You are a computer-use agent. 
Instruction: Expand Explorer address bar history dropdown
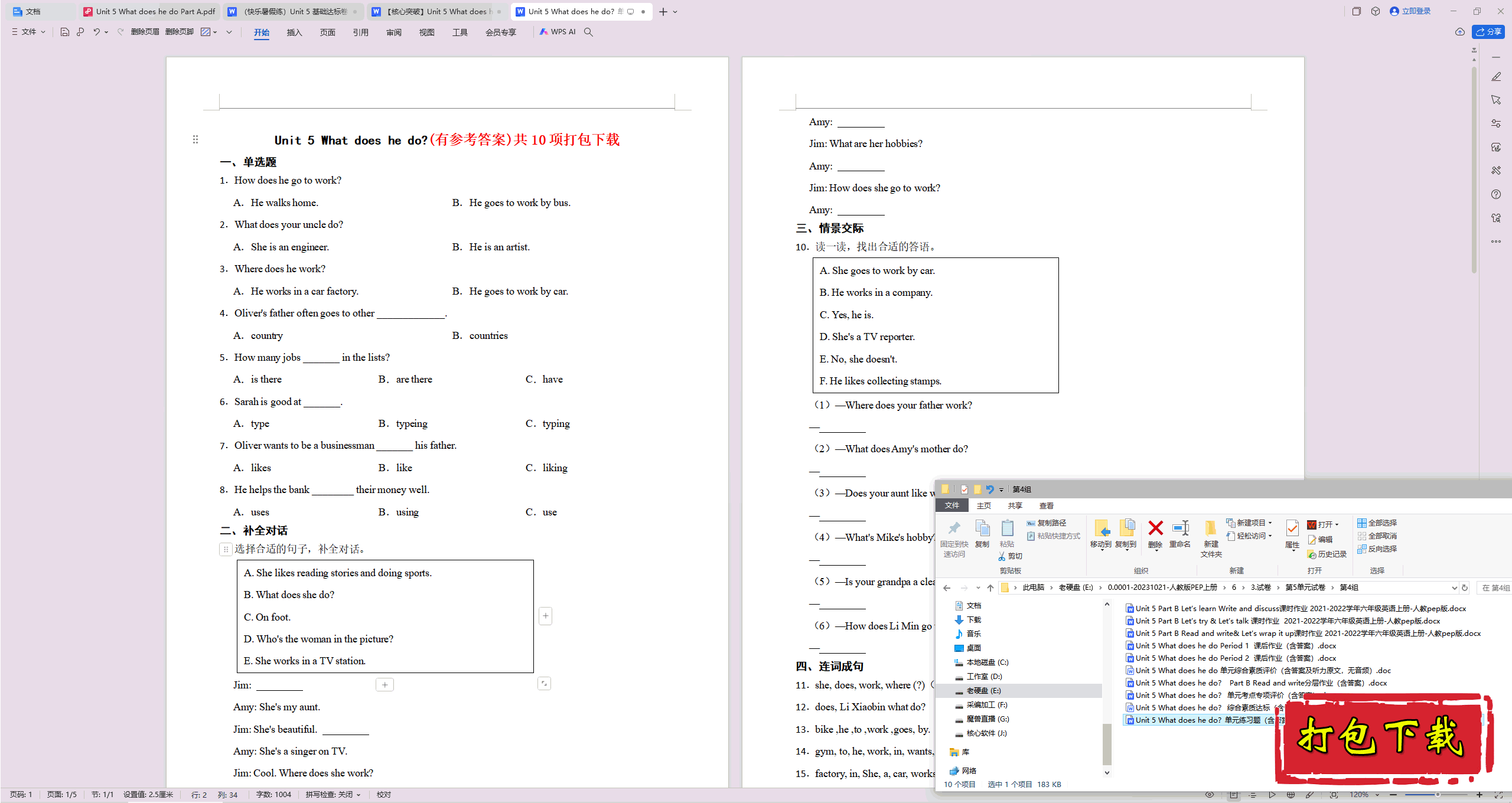click(x=1454, y=587)
